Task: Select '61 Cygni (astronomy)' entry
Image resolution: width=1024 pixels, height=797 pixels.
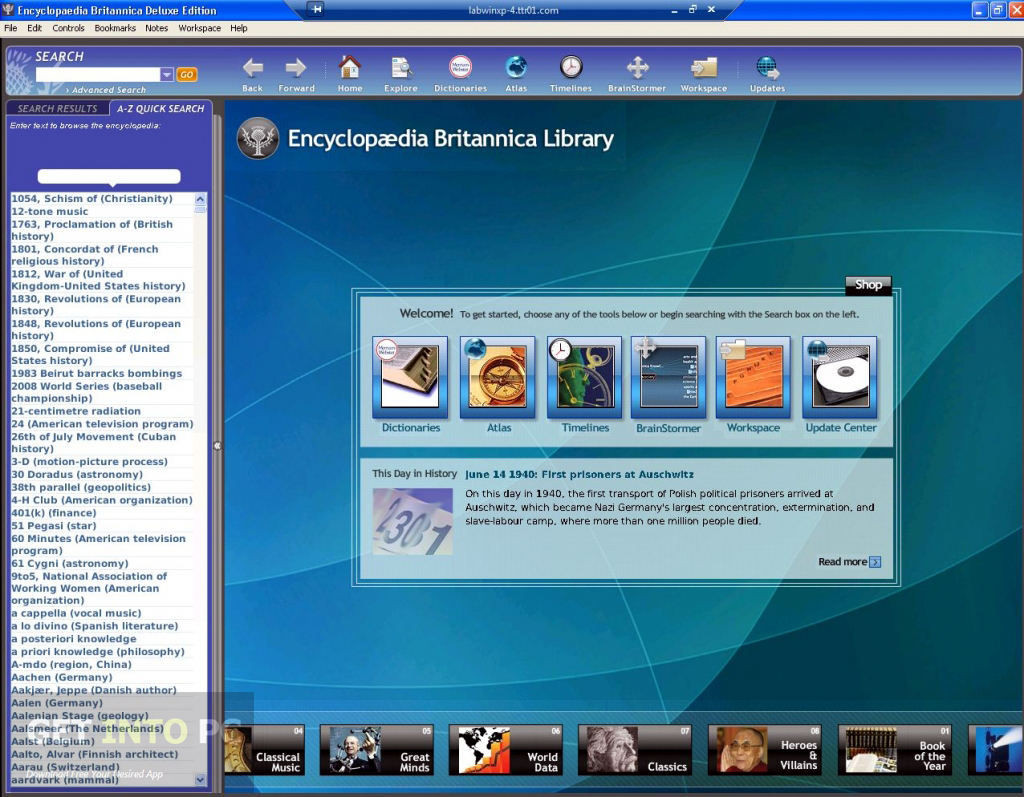Action: [70, 563]
